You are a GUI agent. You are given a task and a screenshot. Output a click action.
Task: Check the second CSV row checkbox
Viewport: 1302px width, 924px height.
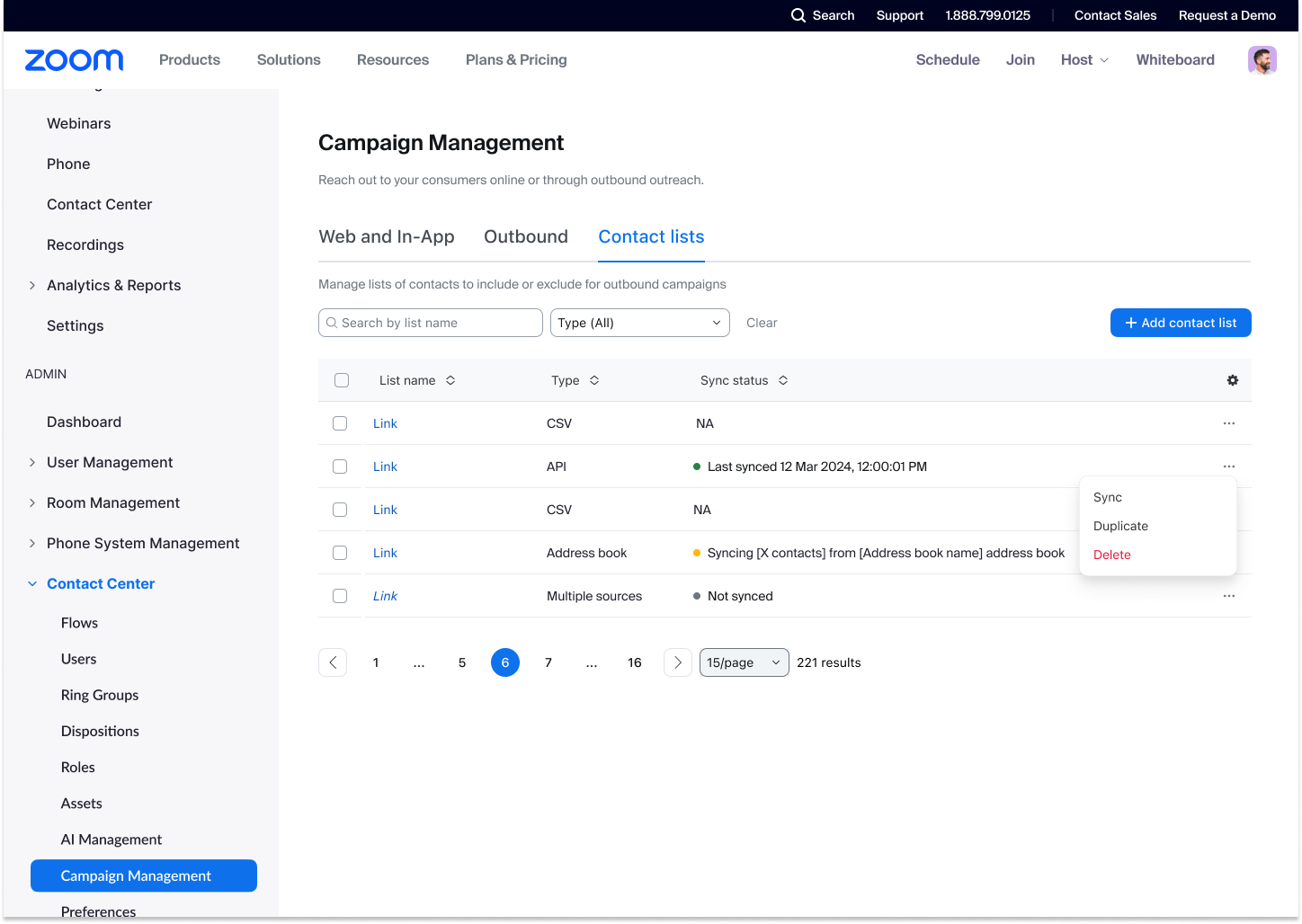click(340, 510)
